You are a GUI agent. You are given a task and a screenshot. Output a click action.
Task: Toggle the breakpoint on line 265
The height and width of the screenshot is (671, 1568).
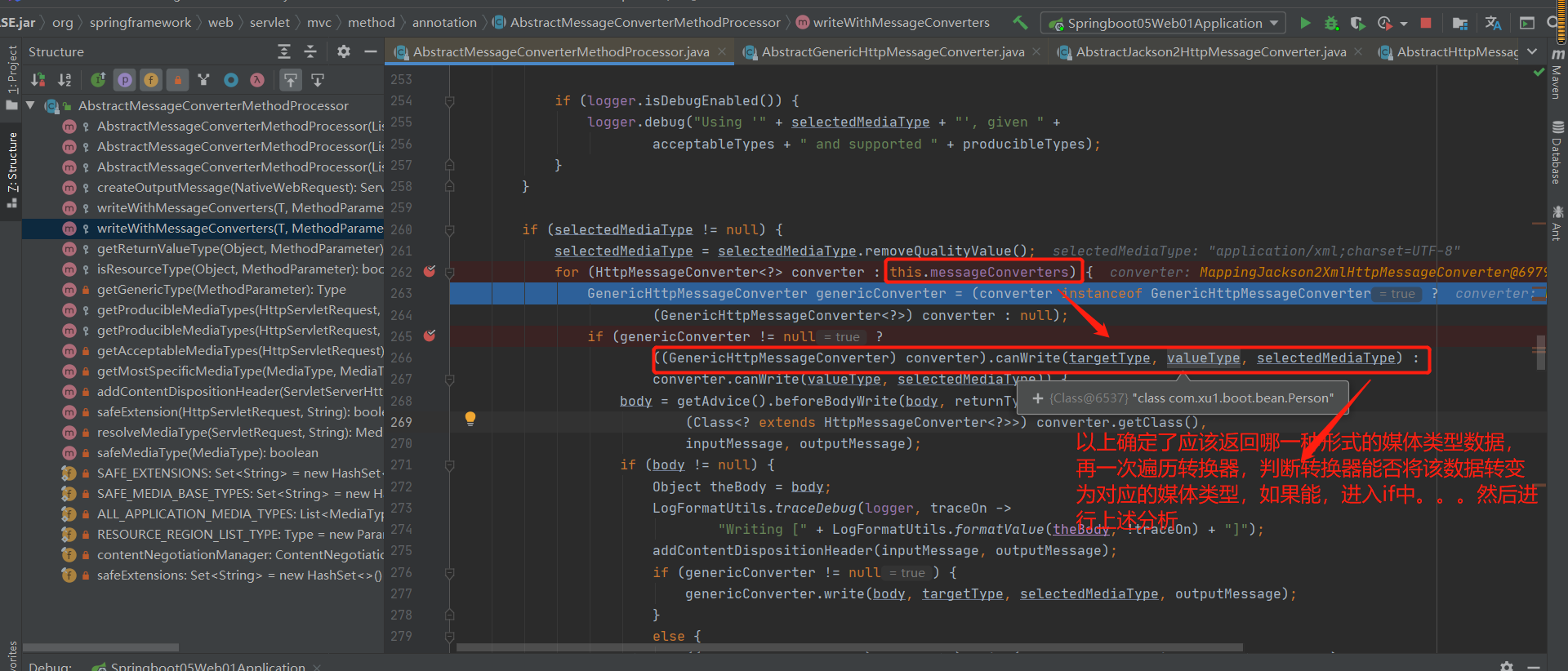pos(430,335)
